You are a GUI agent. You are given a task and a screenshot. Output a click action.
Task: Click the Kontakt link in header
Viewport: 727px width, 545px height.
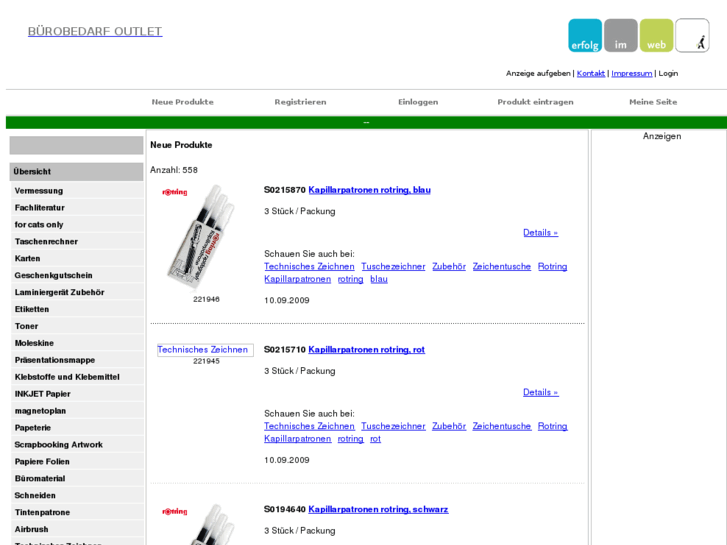click(591, 73)
